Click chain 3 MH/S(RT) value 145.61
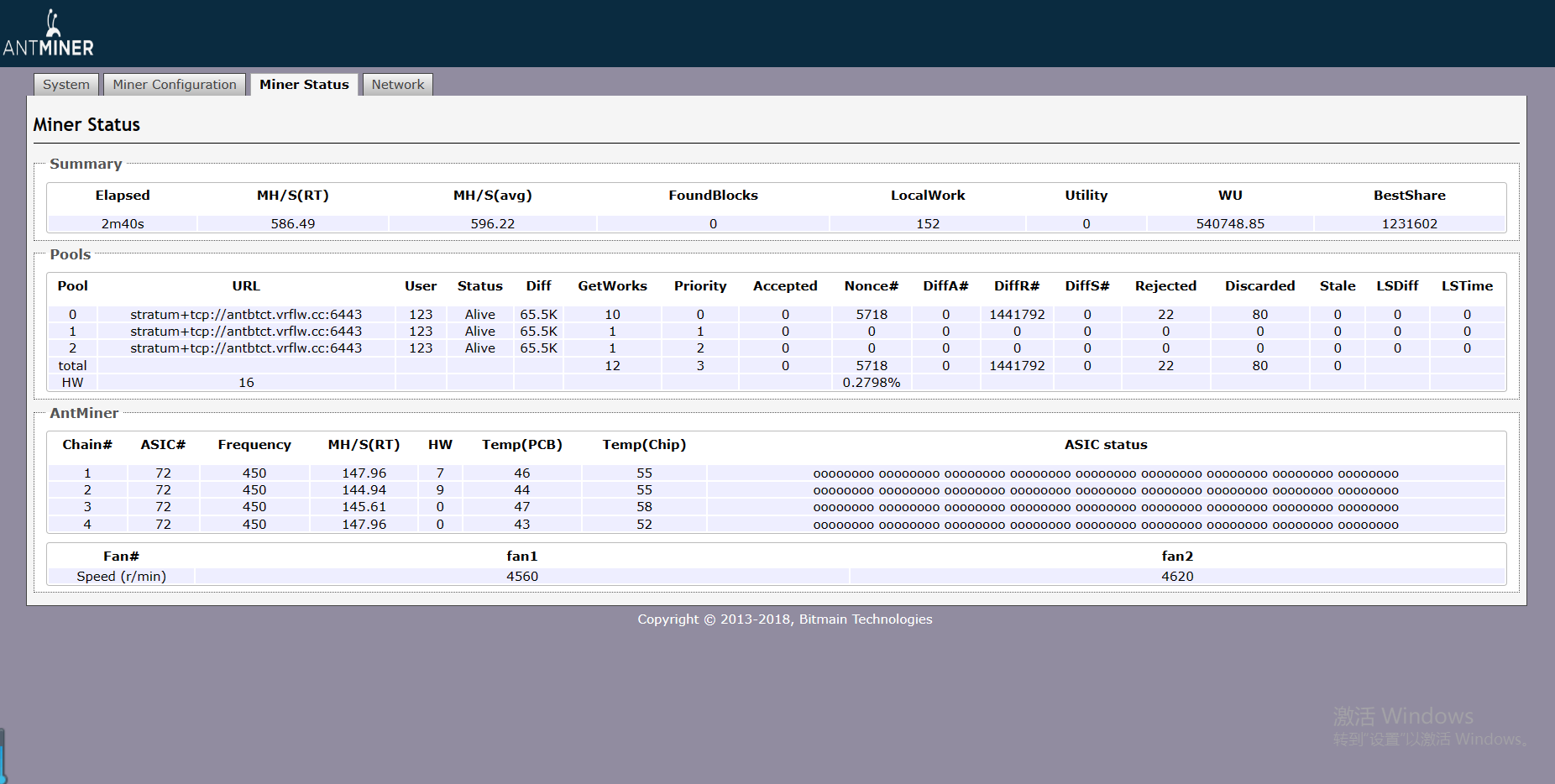This screenshot has width=1555, height=784. tap(364, 507)
